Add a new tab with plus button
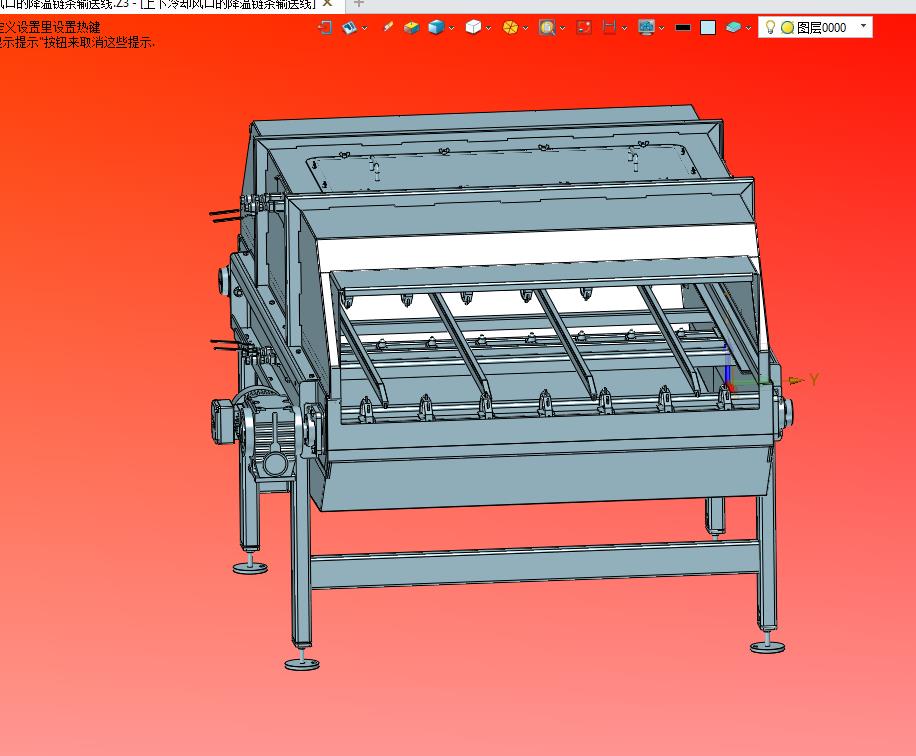 [x=359, y=4]
